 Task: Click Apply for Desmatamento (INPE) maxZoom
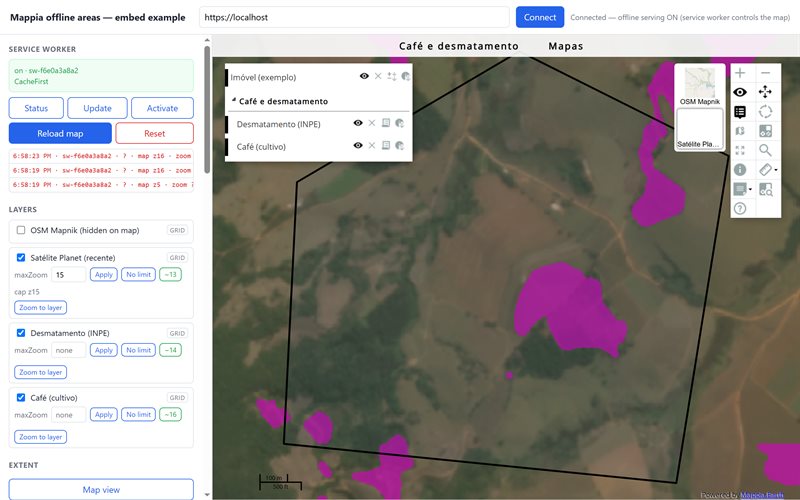(x=104, y=350)
